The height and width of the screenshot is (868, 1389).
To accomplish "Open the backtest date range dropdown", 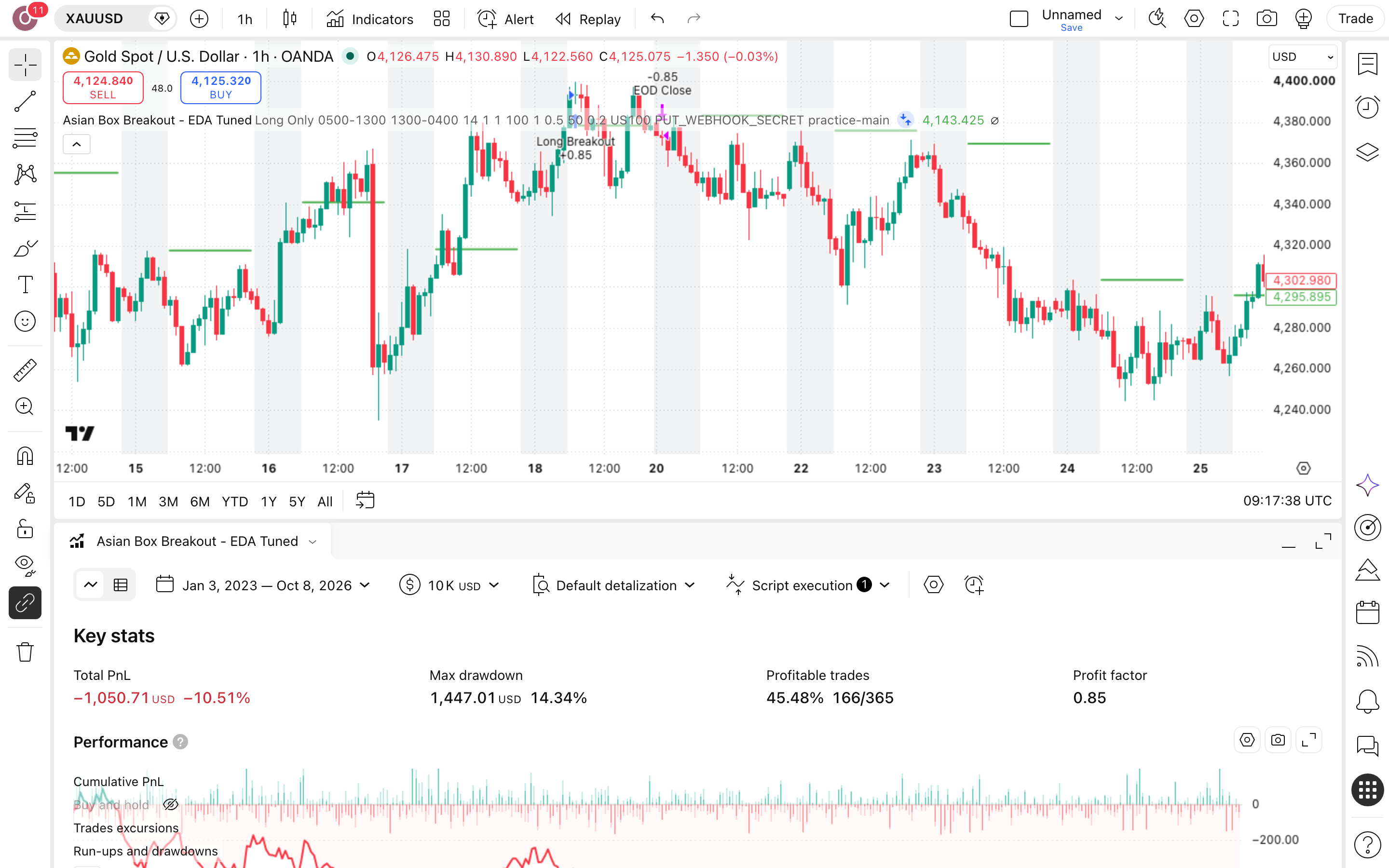I will pos(264,585).
